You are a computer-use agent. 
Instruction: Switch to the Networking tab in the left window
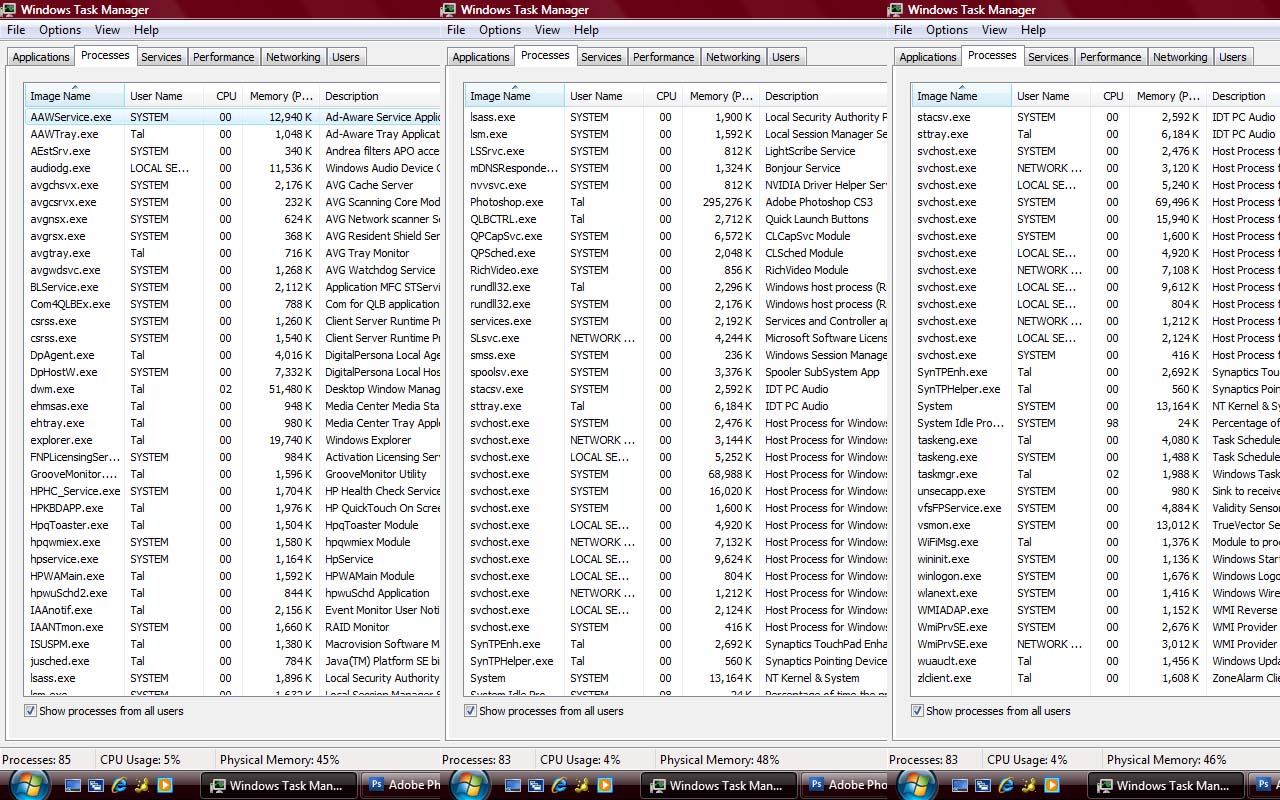point(293,57)
